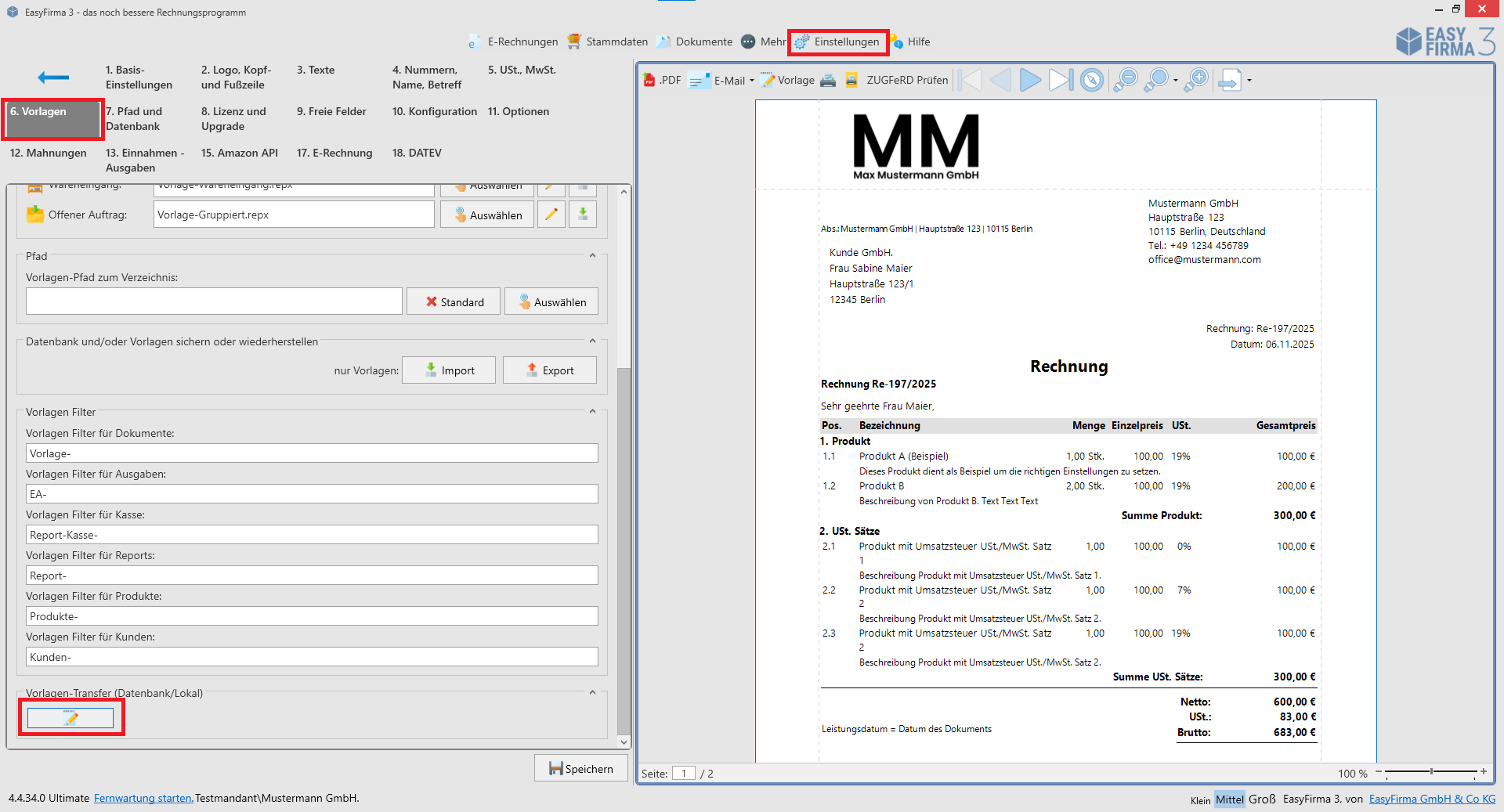The width and height of the screenshot is (1504, 812).
Task: Set interface size to Groß
Action: coord(1261,799)
